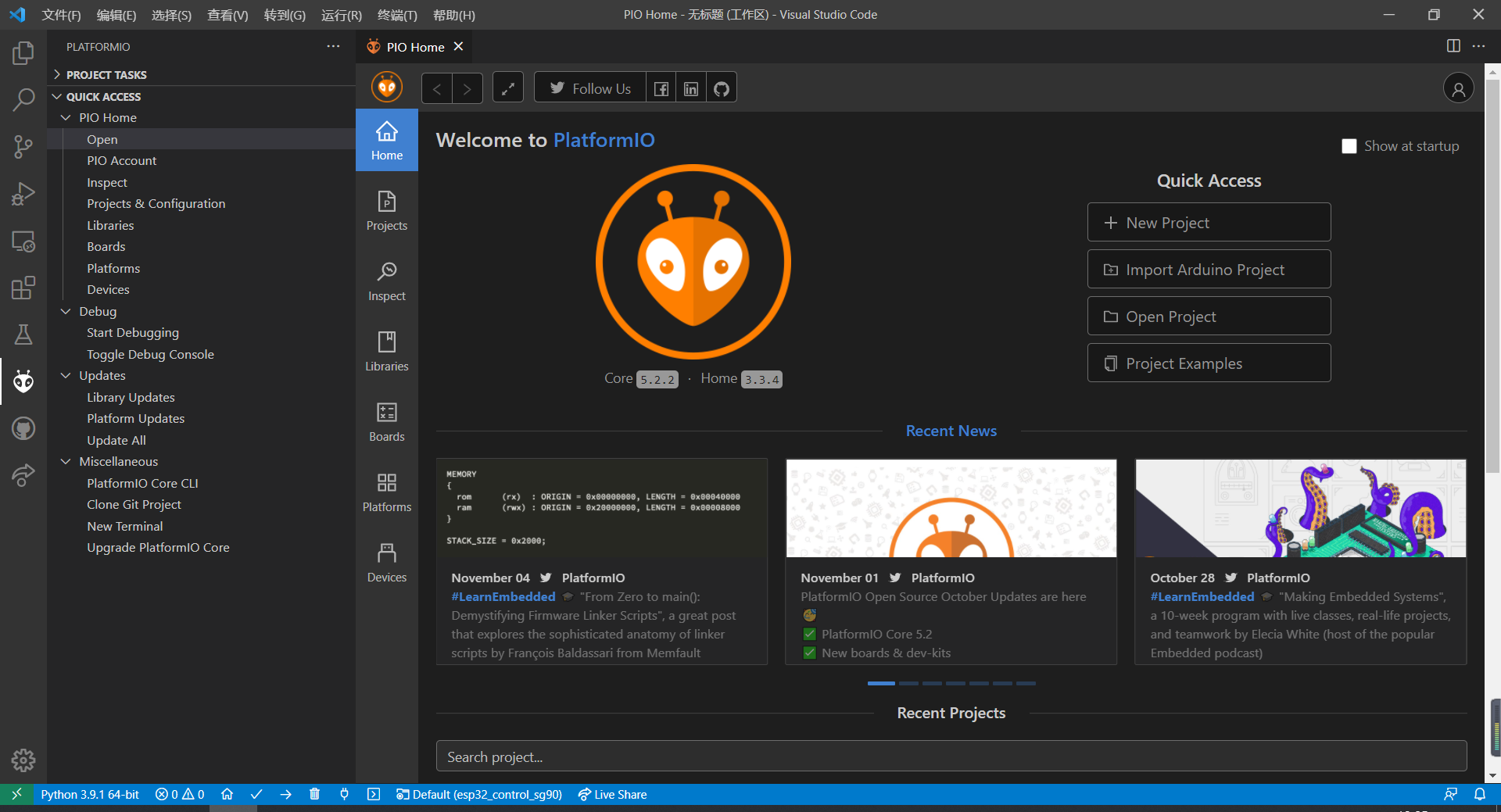Select the second carousel dot under Recent News
This screenshot has width=1501, height=812.
tap(909, 683)
